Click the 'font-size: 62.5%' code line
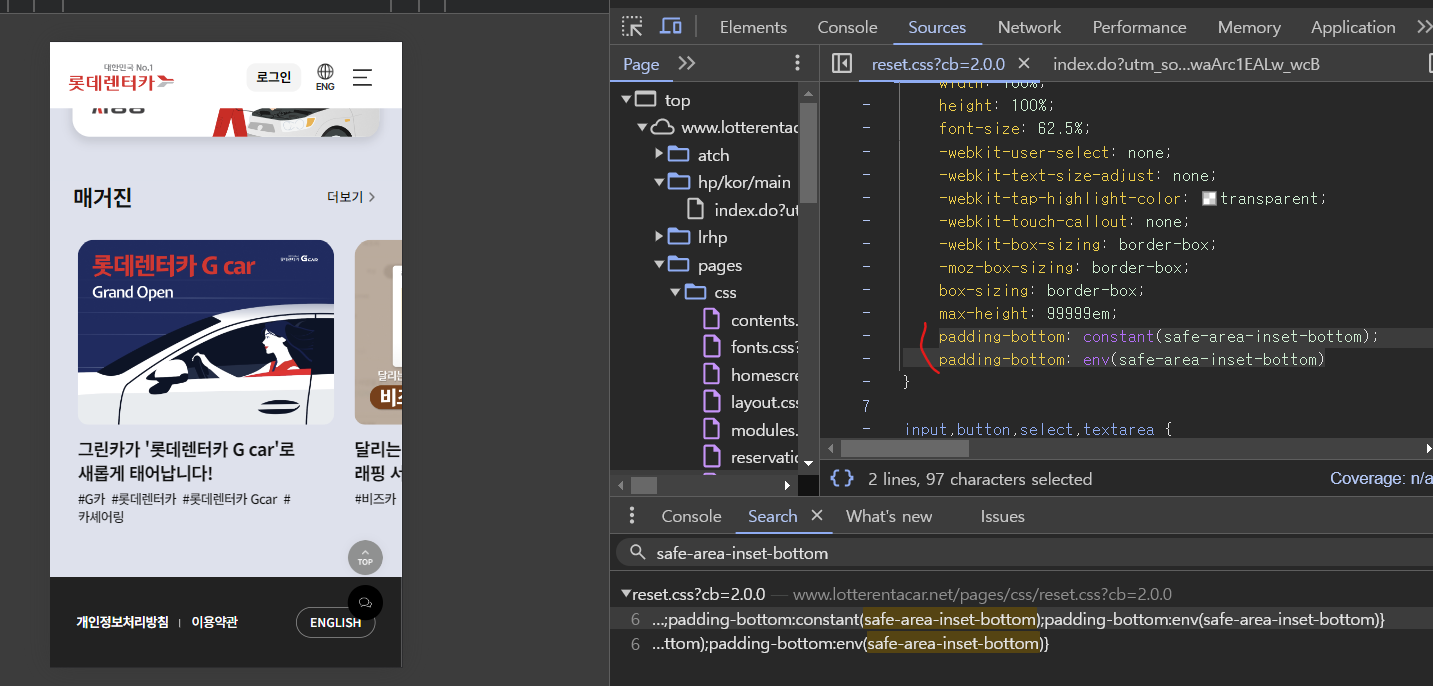This screenshot has height=686, width=1433. [1014, 129]
